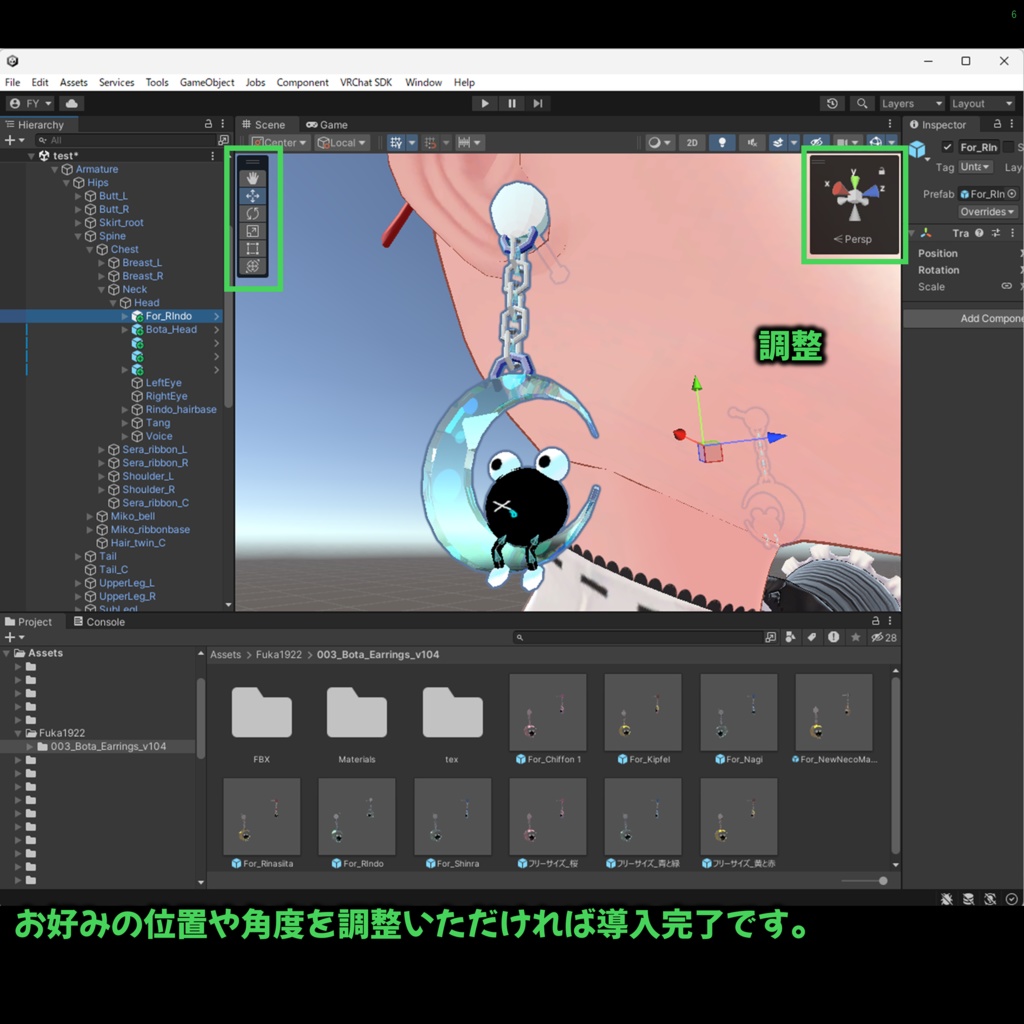Open the Center pivot dropdown
This screenshot has width=1024, height=1024.
(x=280, y=142)
